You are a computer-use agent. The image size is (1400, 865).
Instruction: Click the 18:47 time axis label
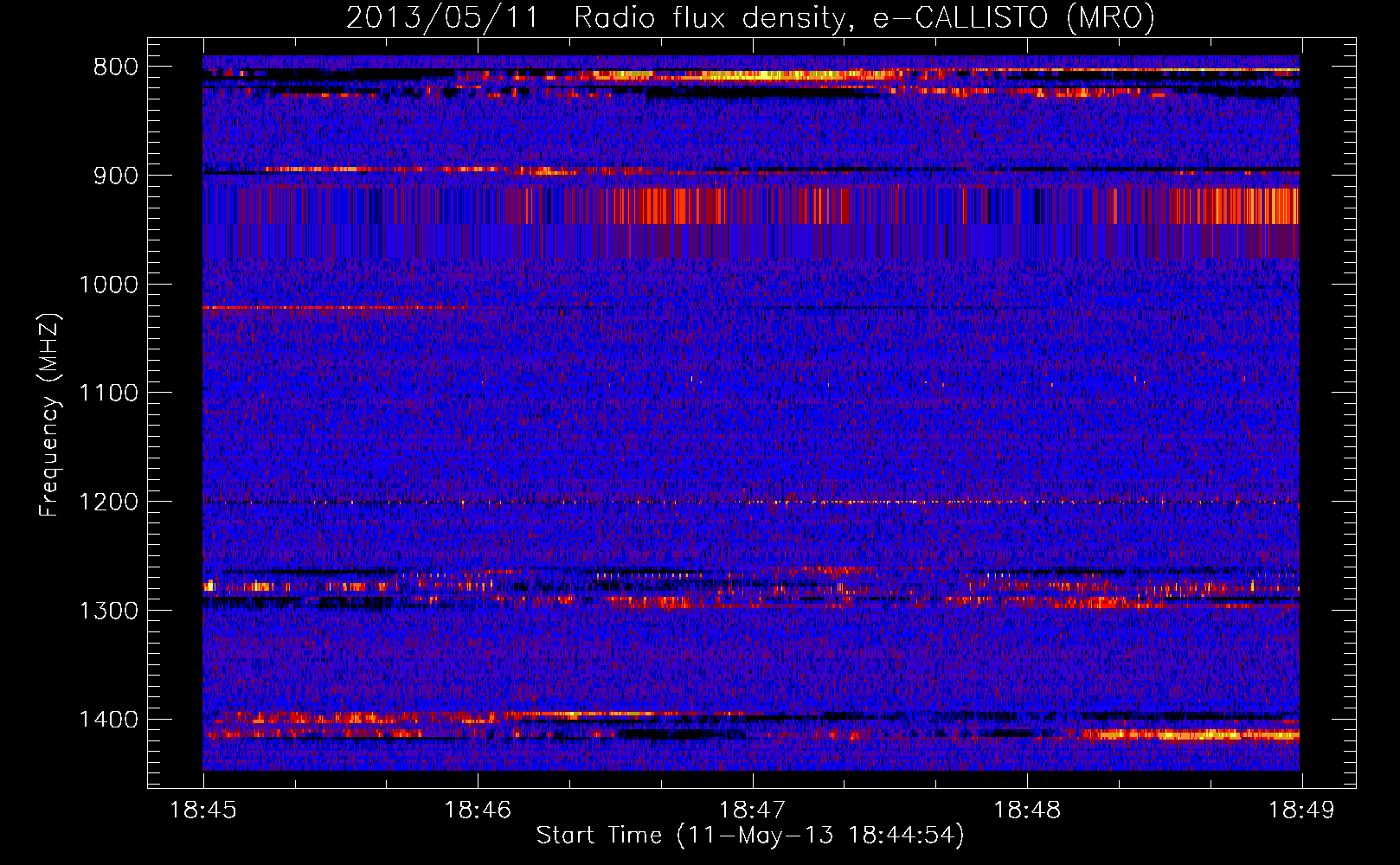click(753, 811)
